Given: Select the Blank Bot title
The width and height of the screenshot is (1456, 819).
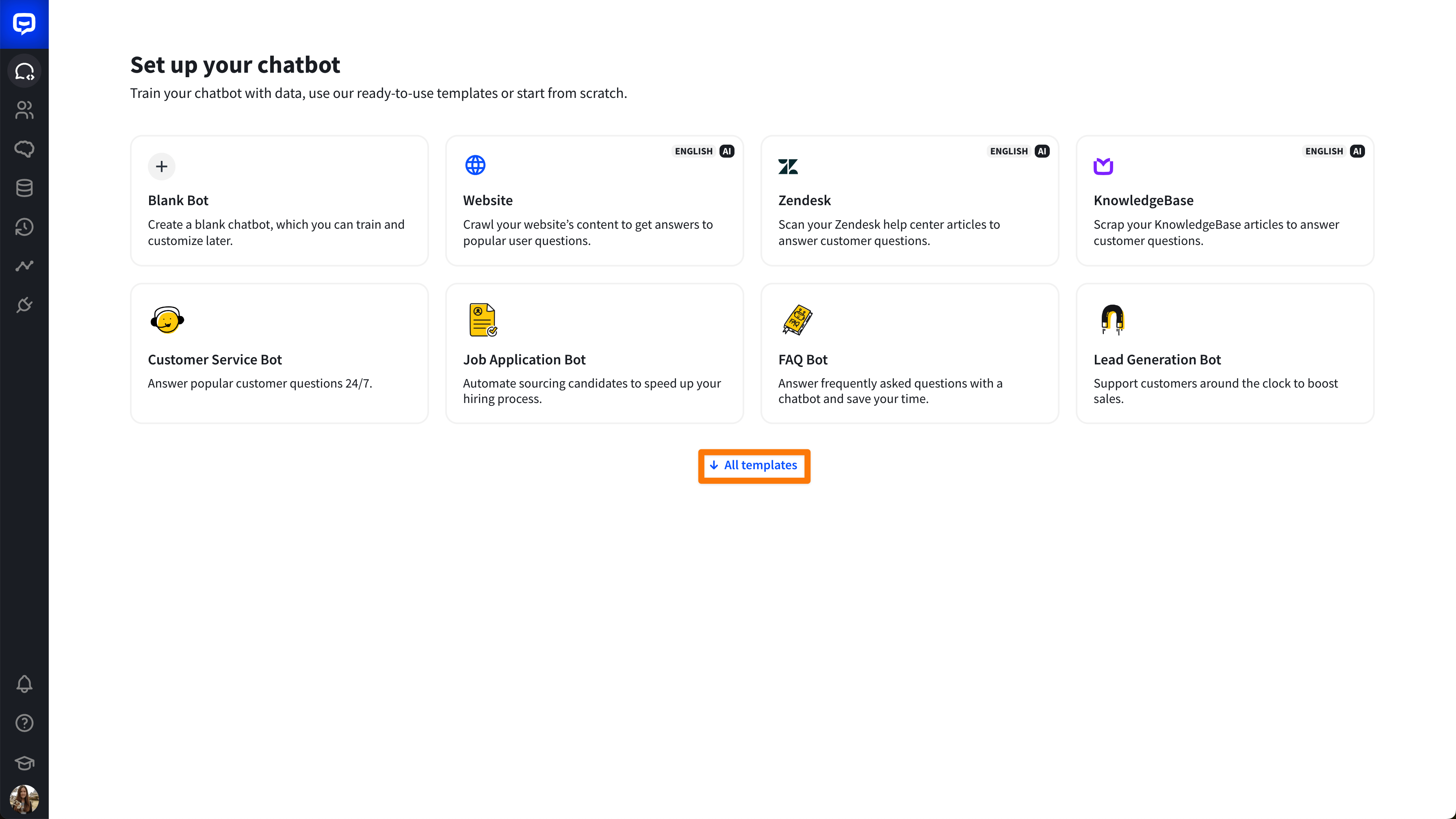Looking at the screenshot, I should (178, 200).
